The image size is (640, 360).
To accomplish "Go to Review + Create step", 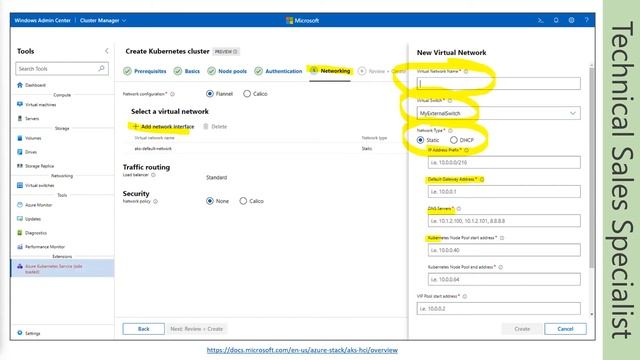I will coord(382,71).
